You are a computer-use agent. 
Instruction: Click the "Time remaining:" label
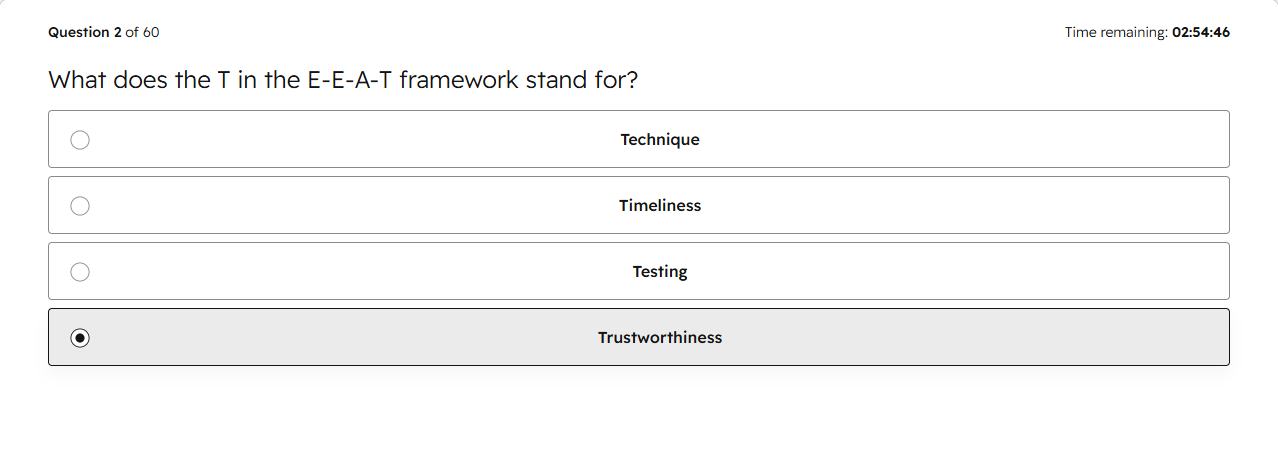click(1116, 32)
